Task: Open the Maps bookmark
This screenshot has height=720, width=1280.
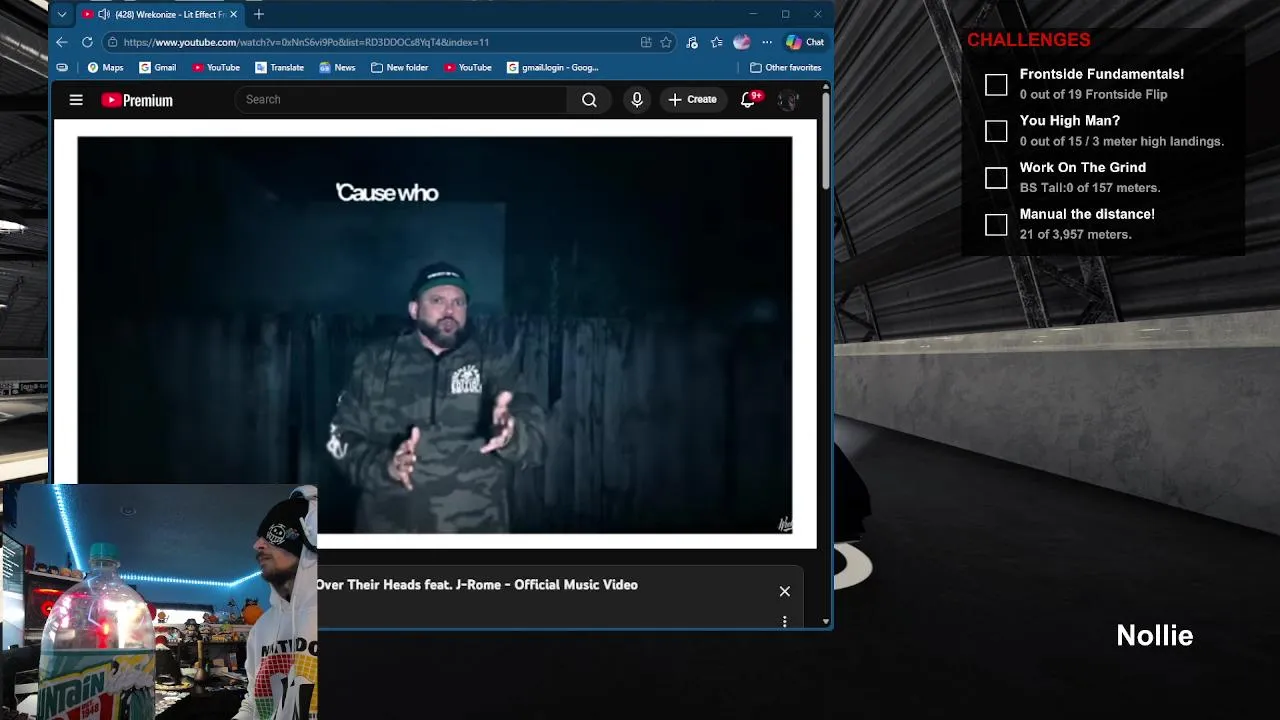Action: tap(105, 67)
